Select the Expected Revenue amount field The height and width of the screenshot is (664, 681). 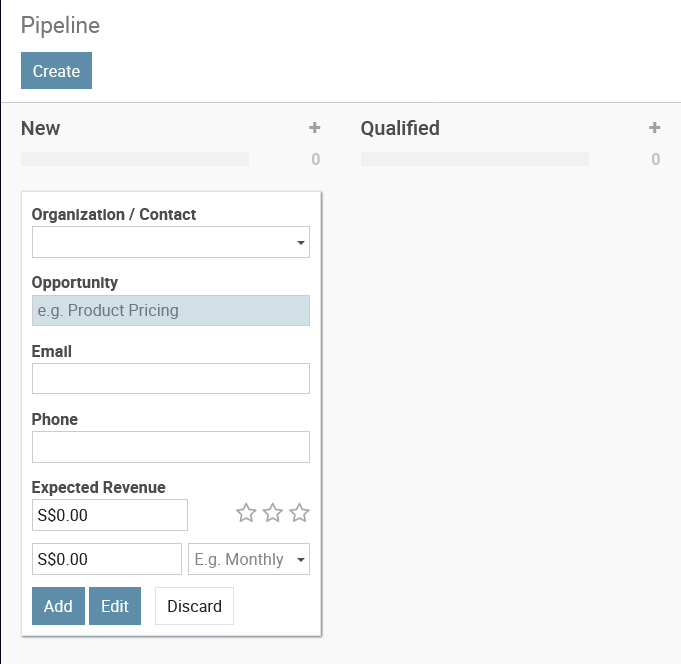pyautogui.click(x=110, y=515)
